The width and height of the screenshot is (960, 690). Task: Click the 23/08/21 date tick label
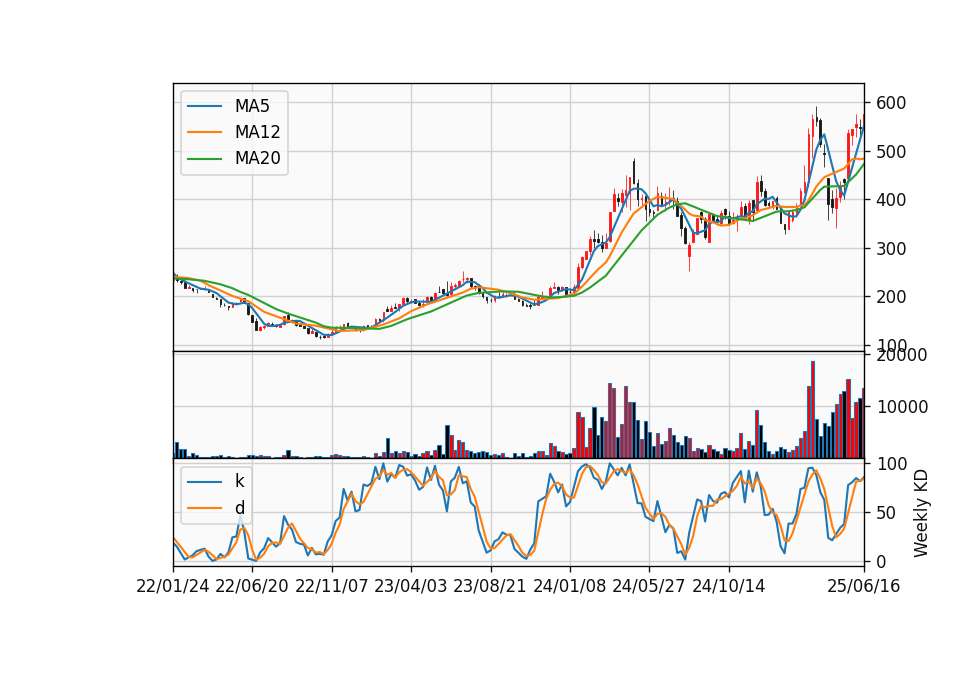[490, 586]
